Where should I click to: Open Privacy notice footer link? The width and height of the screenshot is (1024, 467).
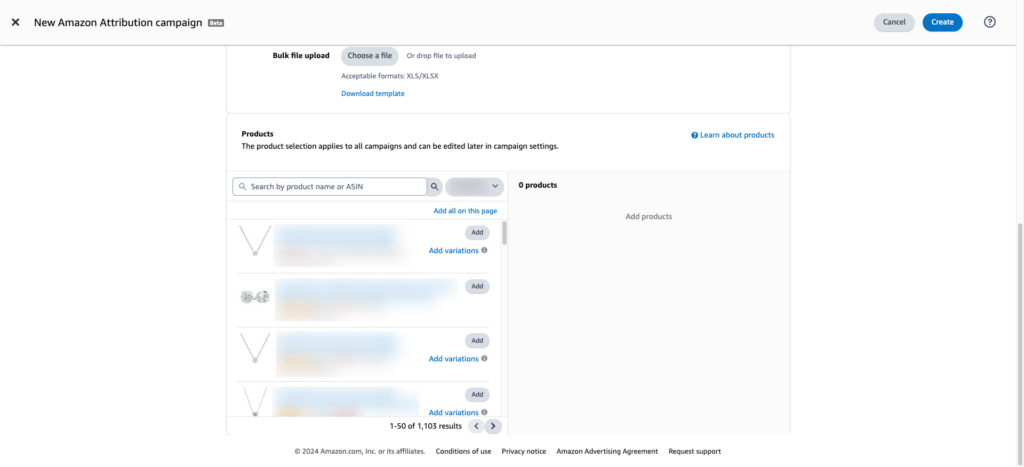524,451
